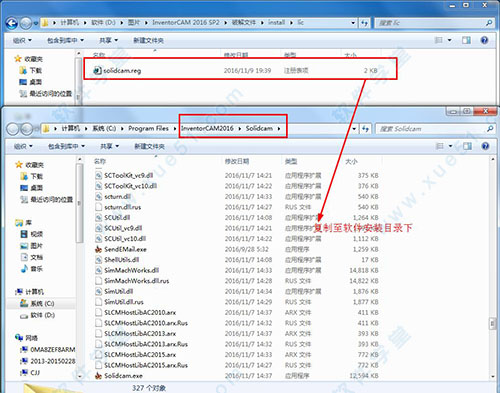Click search Solidcam input field
The image size is (500, 393).
coord(435,129)
